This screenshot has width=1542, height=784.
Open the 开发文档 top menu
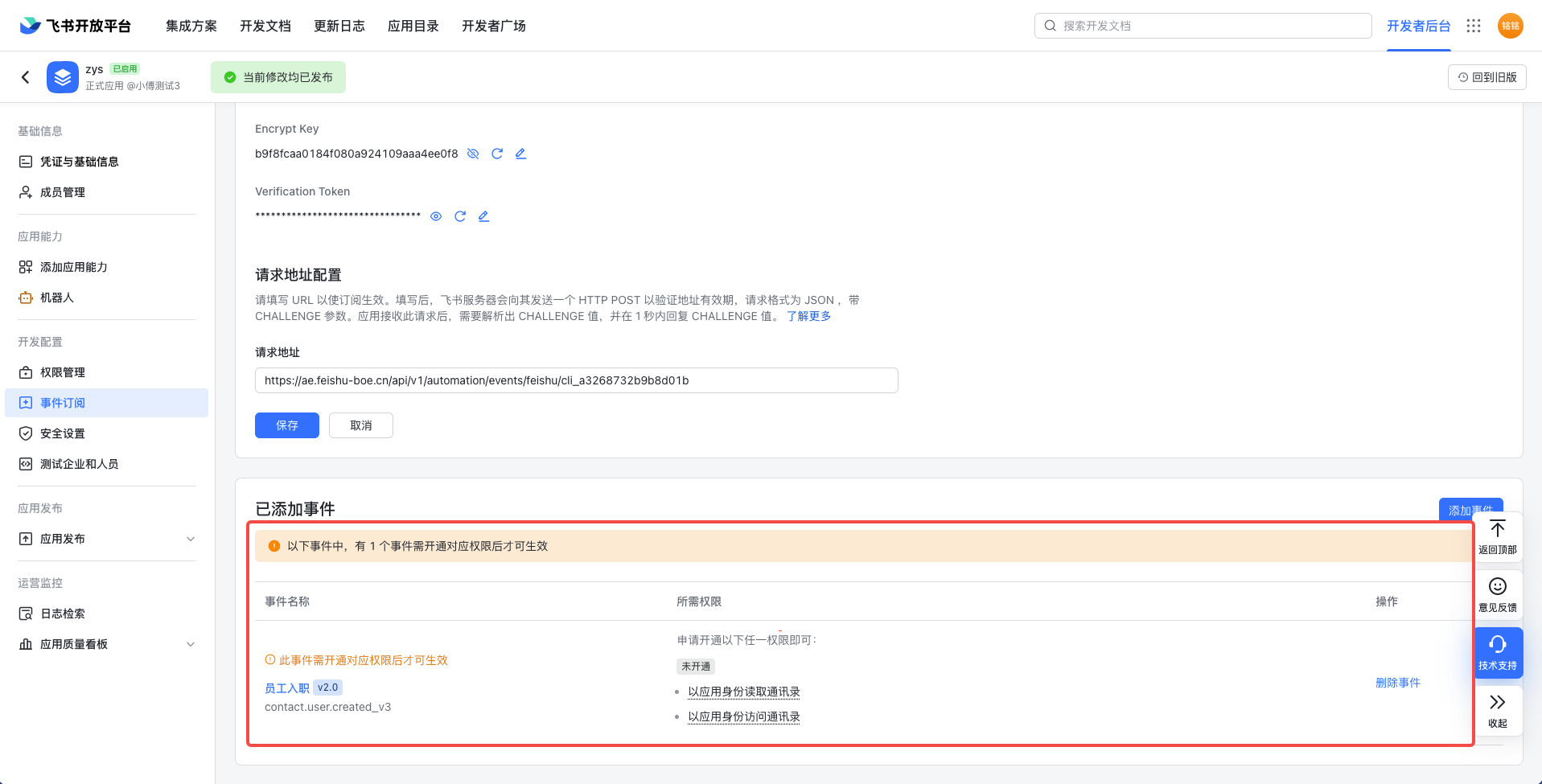[265, 26]
